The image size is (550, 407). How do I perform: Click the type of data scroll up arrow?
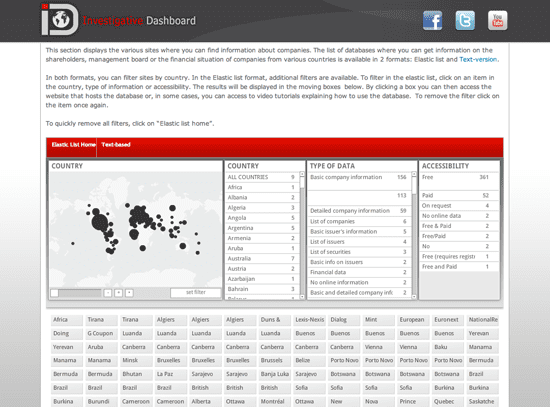point(414,174)
